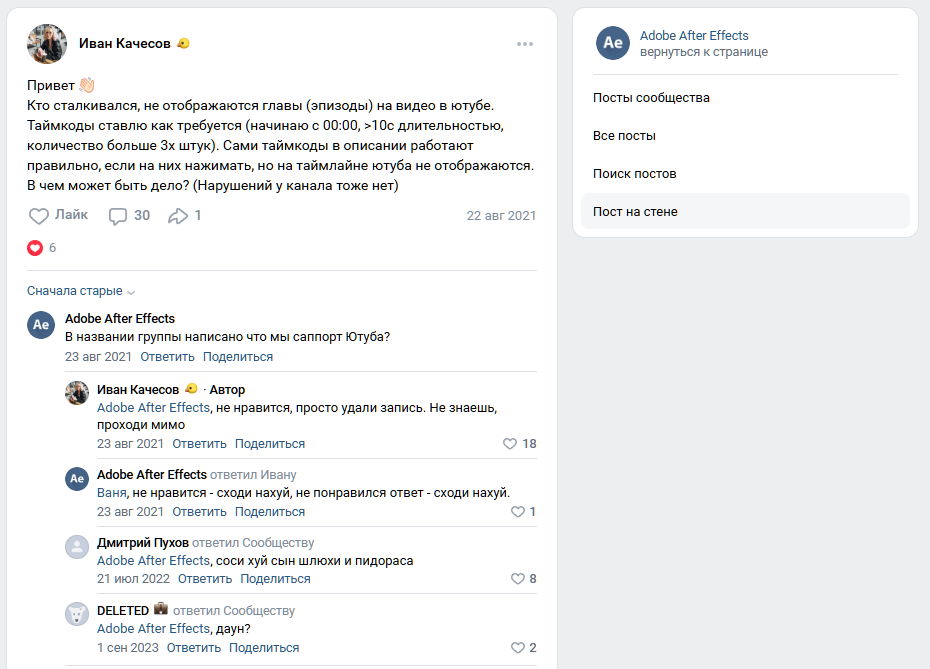Open Adobe After Effects community link in sidebar

694,36
